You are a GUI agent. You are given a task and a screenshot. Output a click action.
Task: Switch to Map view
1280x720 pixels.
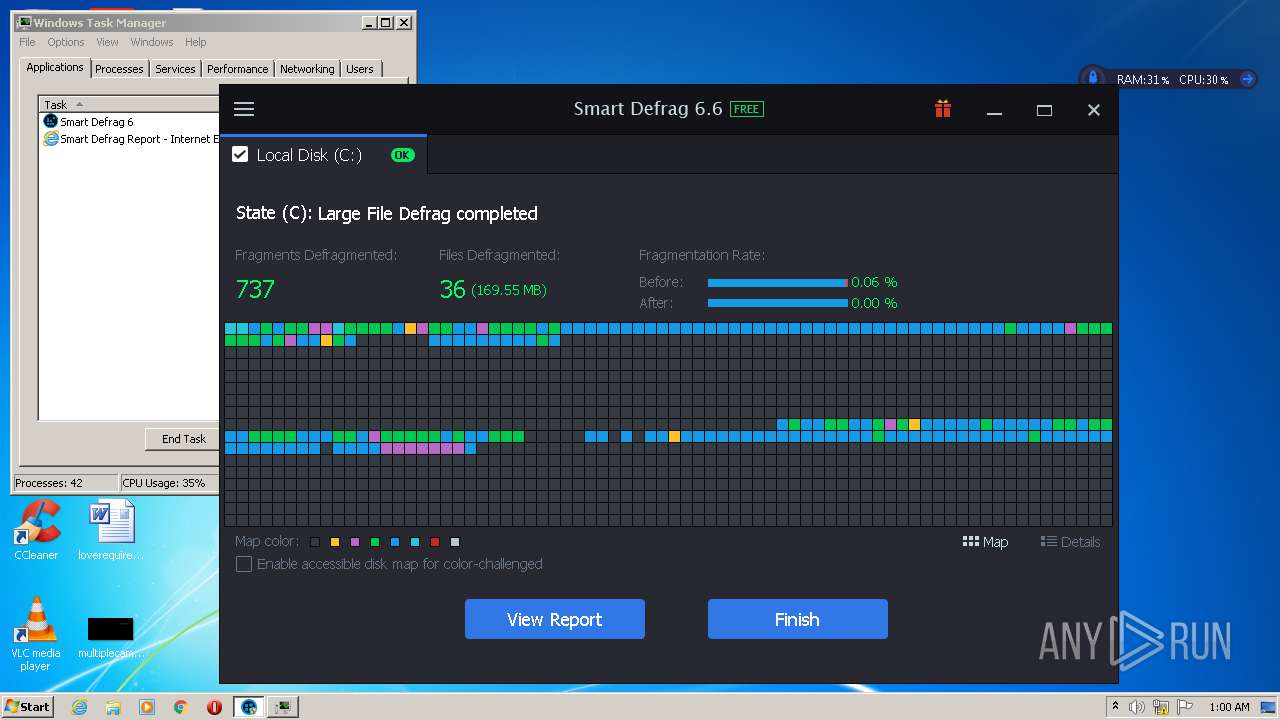click(985, 542)
